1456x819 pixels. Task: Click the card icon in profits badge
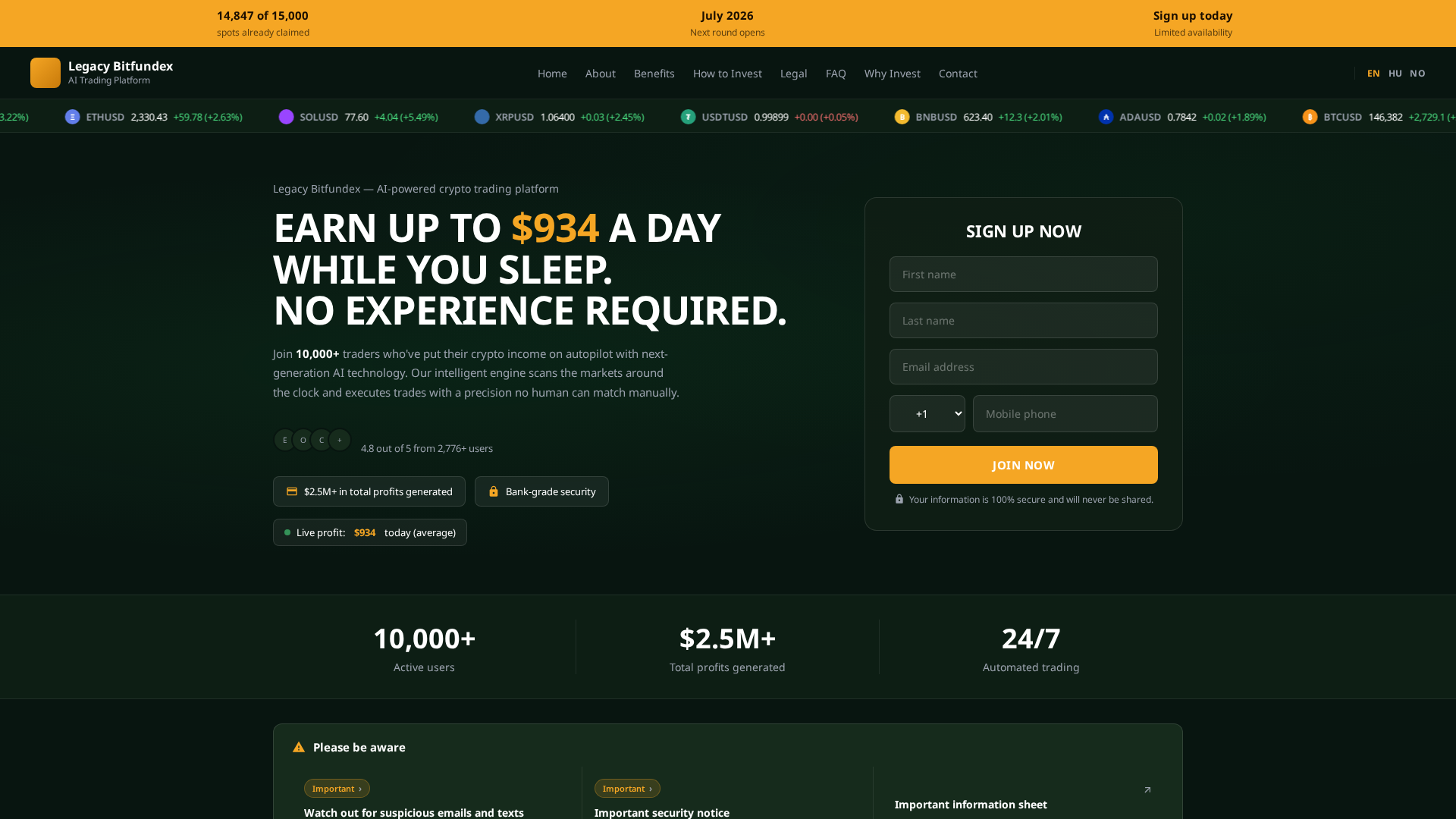292,491
